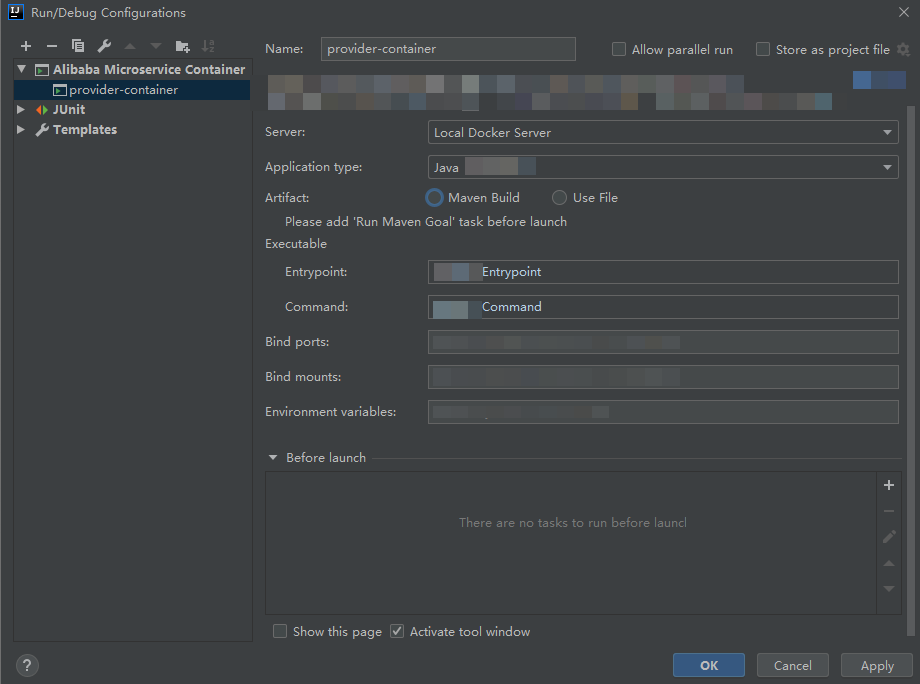This screenshot has height=684, width=920.
Task: Click the JUnit icon in the tree
Action: click(x=42, y=110)
